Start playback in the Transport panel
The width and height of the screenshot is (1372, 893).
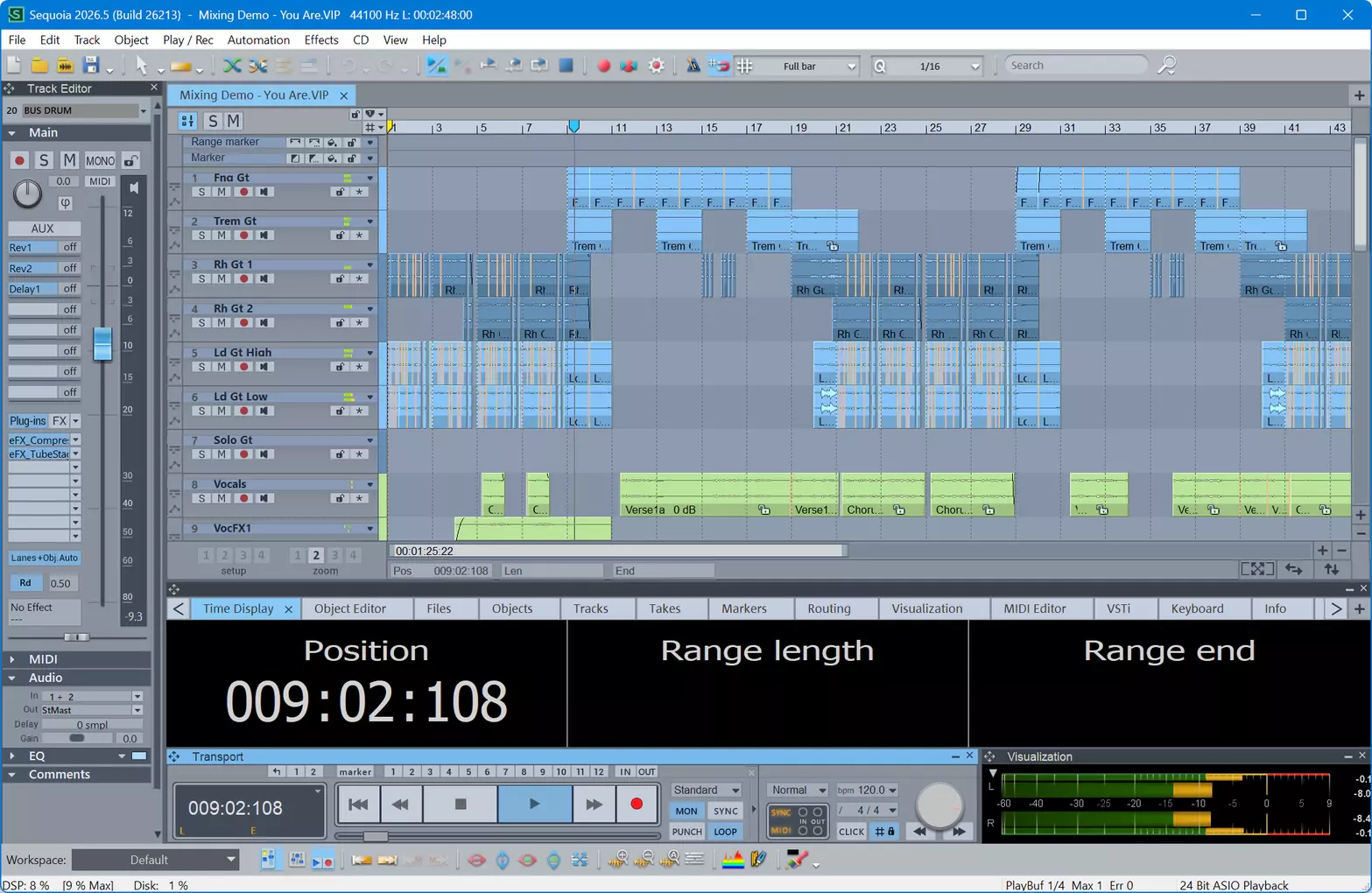[534, 805]
